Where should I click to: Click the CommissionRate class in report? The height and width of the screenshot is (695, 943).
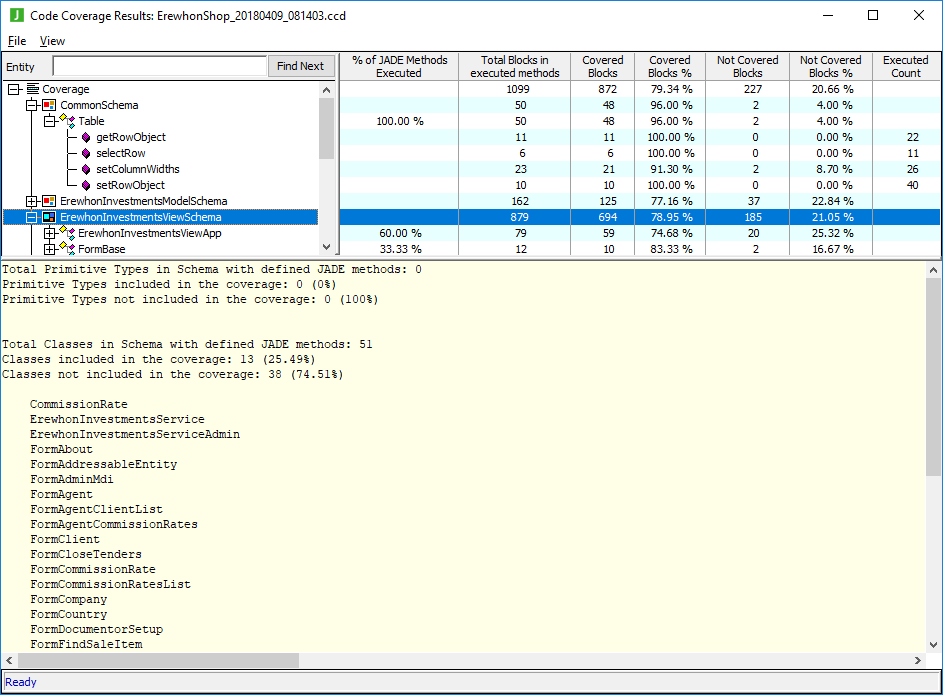pos(79,404)
